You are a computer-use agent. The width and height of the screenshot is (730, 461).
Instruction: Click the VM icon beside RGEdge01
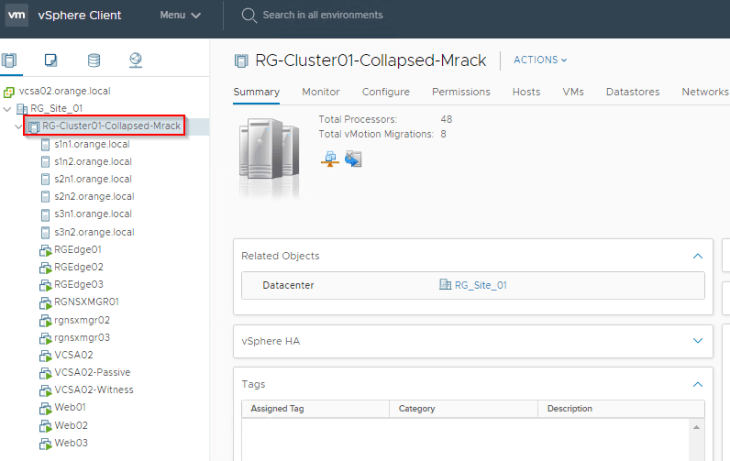[45, 251]
